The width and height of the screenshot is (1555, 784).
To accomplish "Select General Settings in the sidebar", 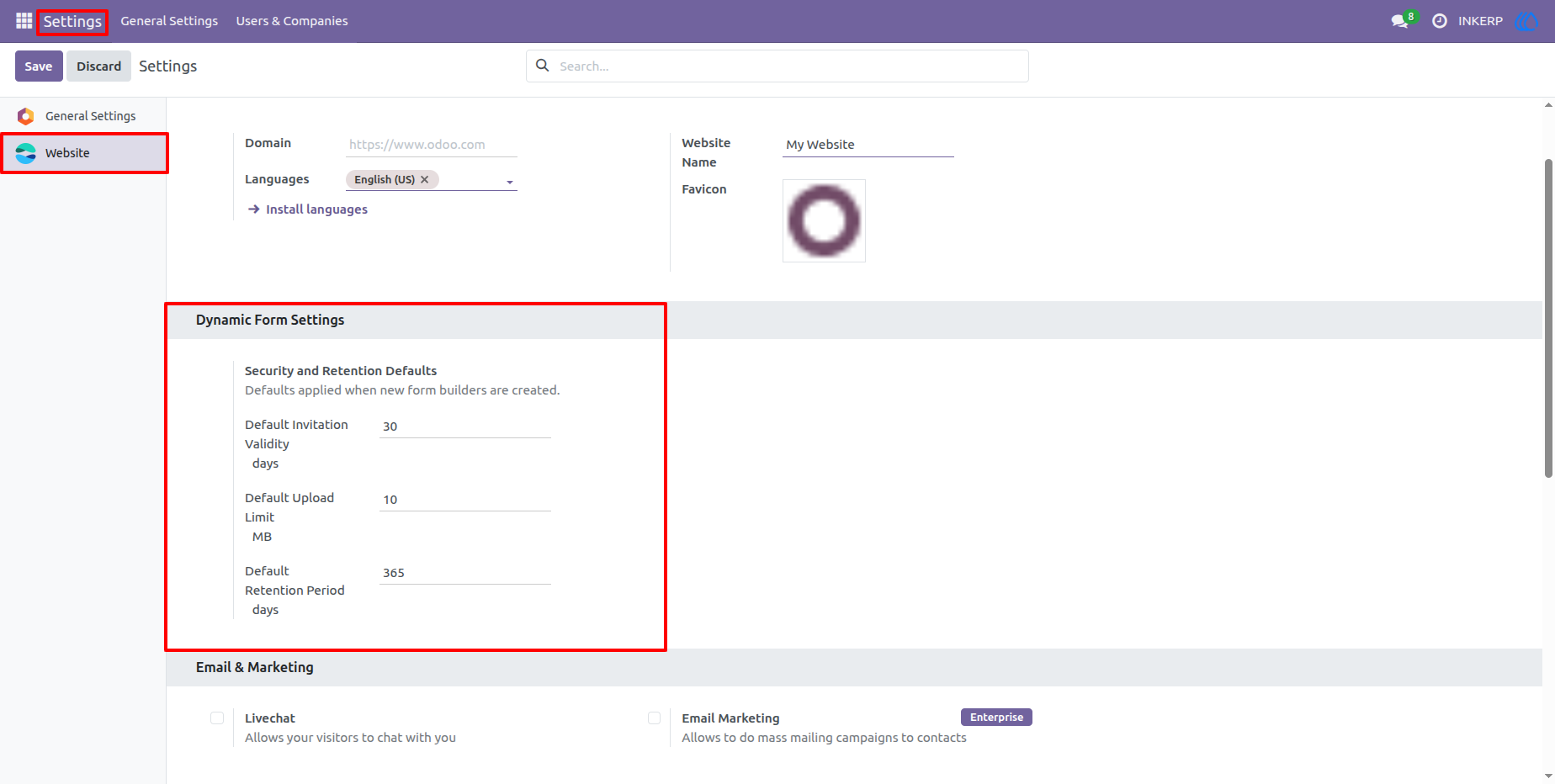I will pos(83,116).
